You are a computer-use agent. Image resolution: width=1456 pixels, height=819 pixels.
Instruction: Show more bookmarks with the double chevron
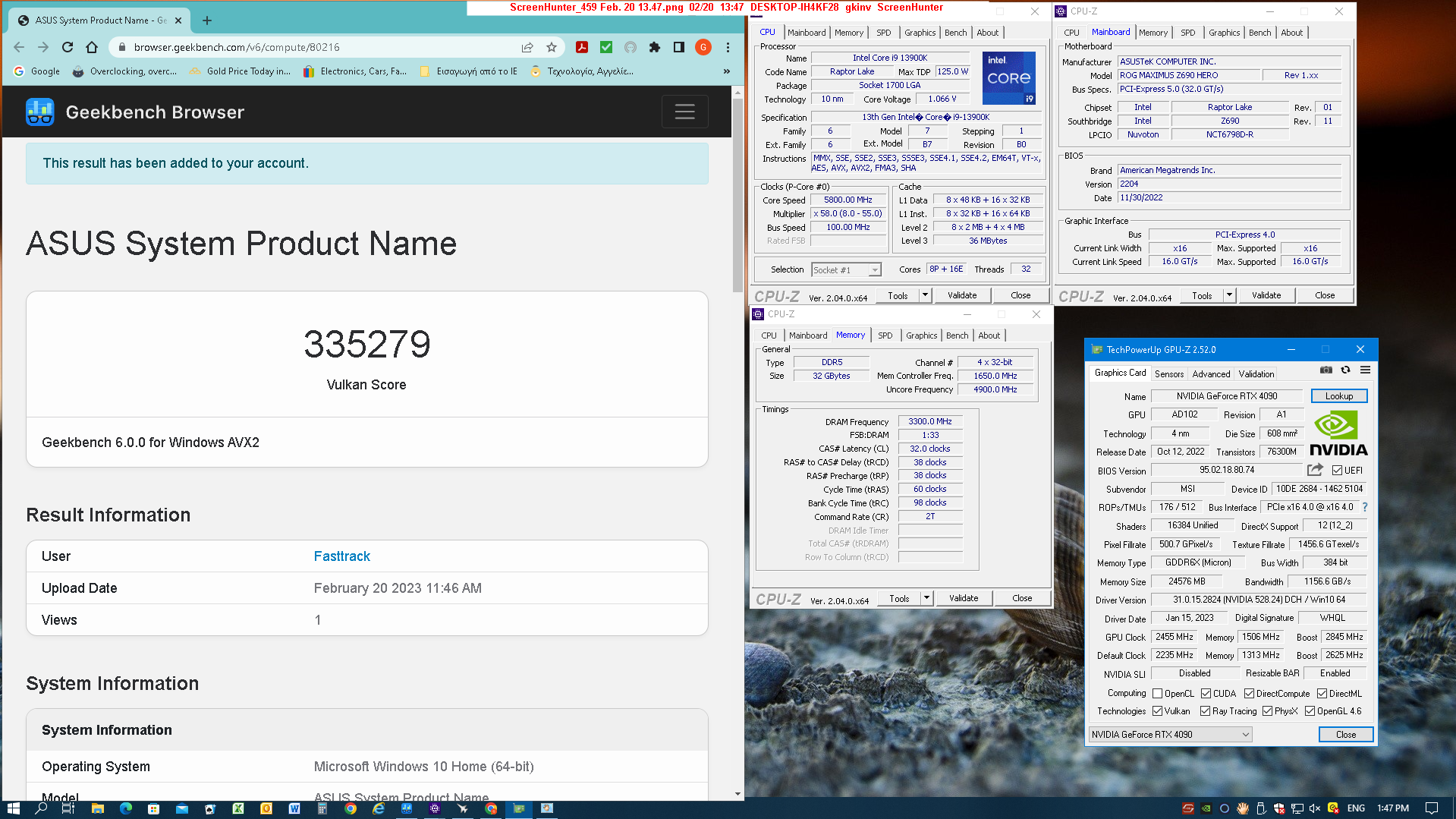[726, 71]
